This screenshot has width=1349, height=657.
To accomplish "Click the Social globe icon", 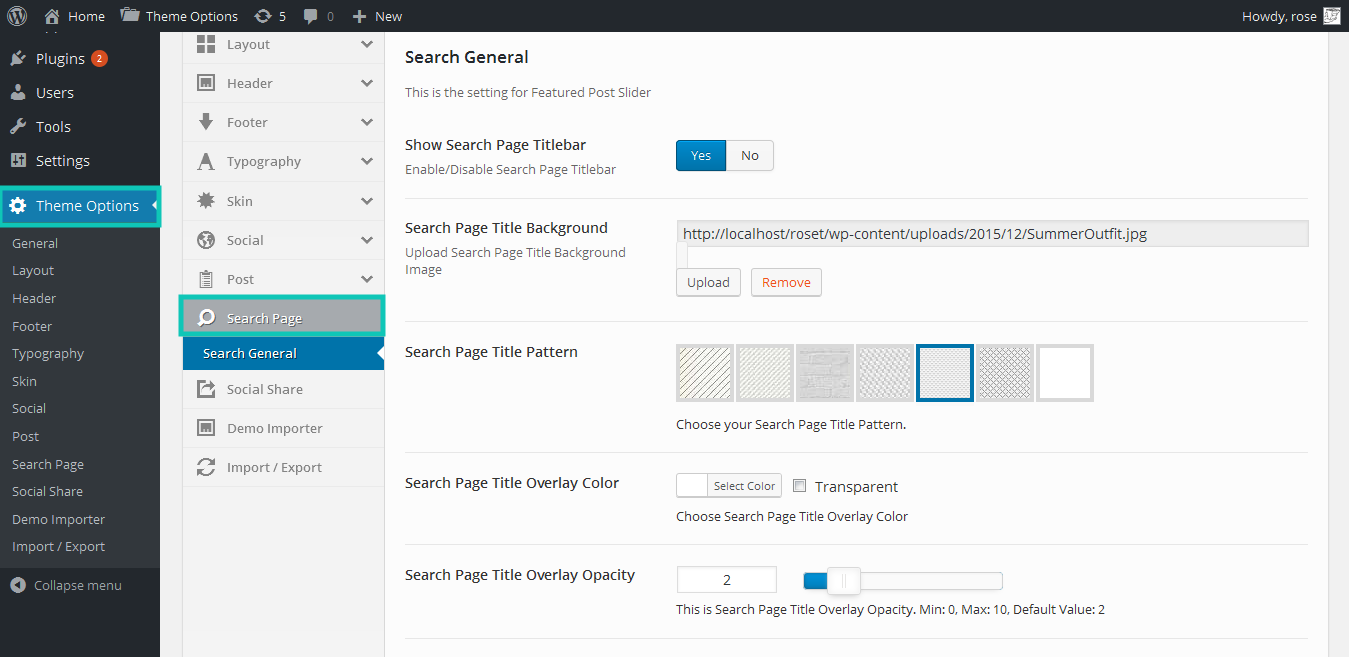I will 206,240.
